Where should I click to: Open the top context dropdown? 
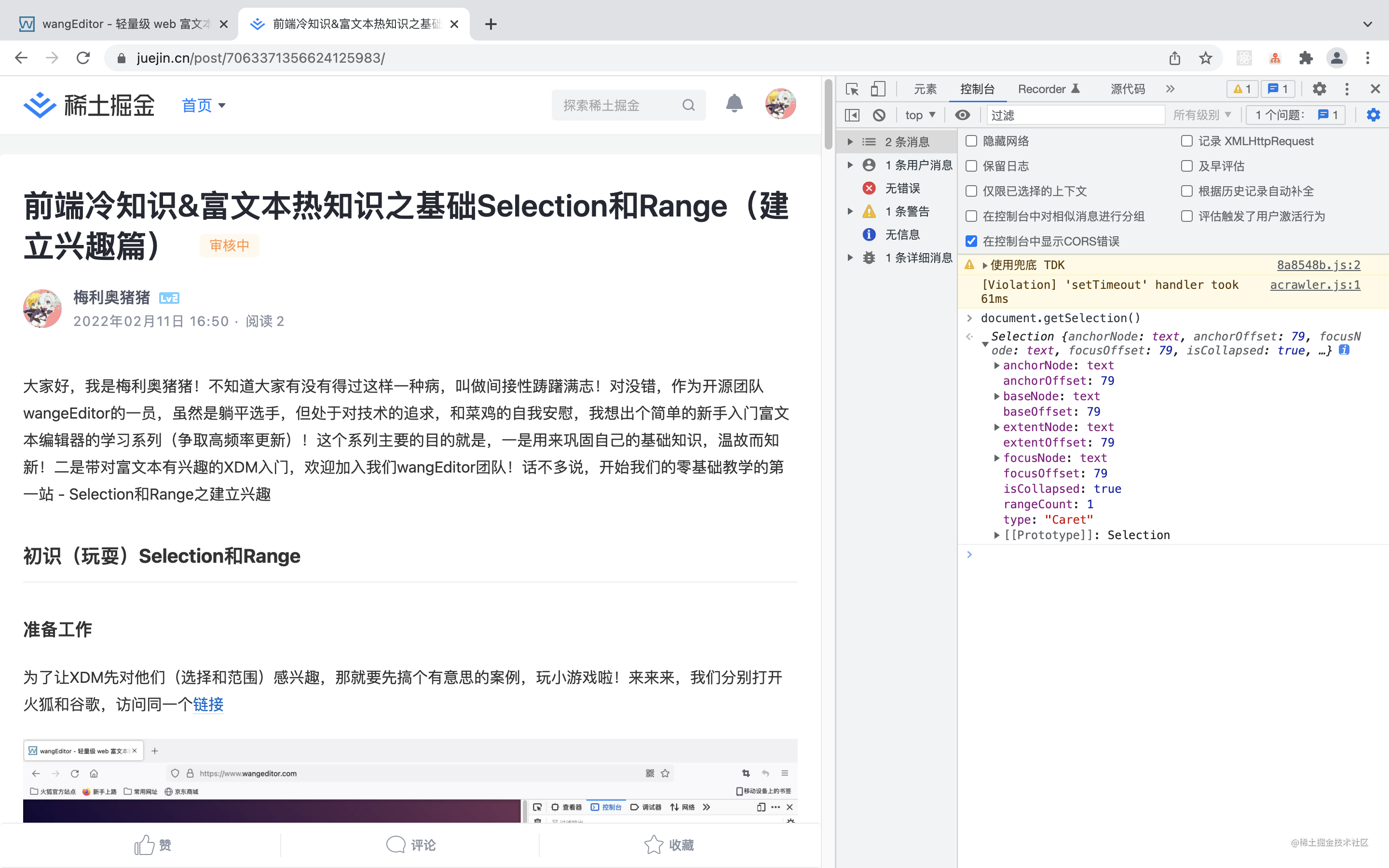coord(920,115)
